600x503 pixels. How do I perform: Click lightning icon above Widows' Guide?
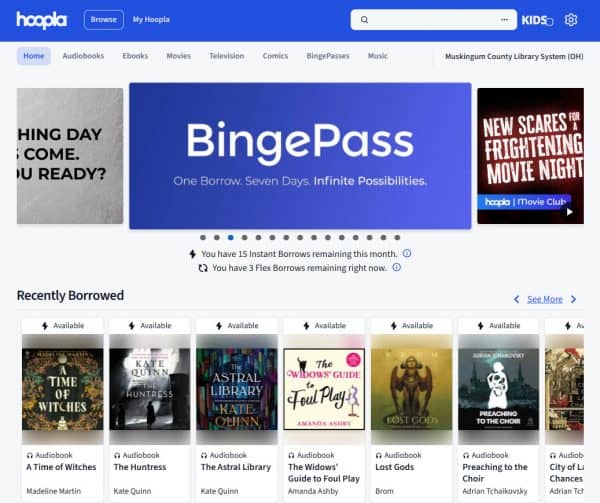(x=306, y=326)
